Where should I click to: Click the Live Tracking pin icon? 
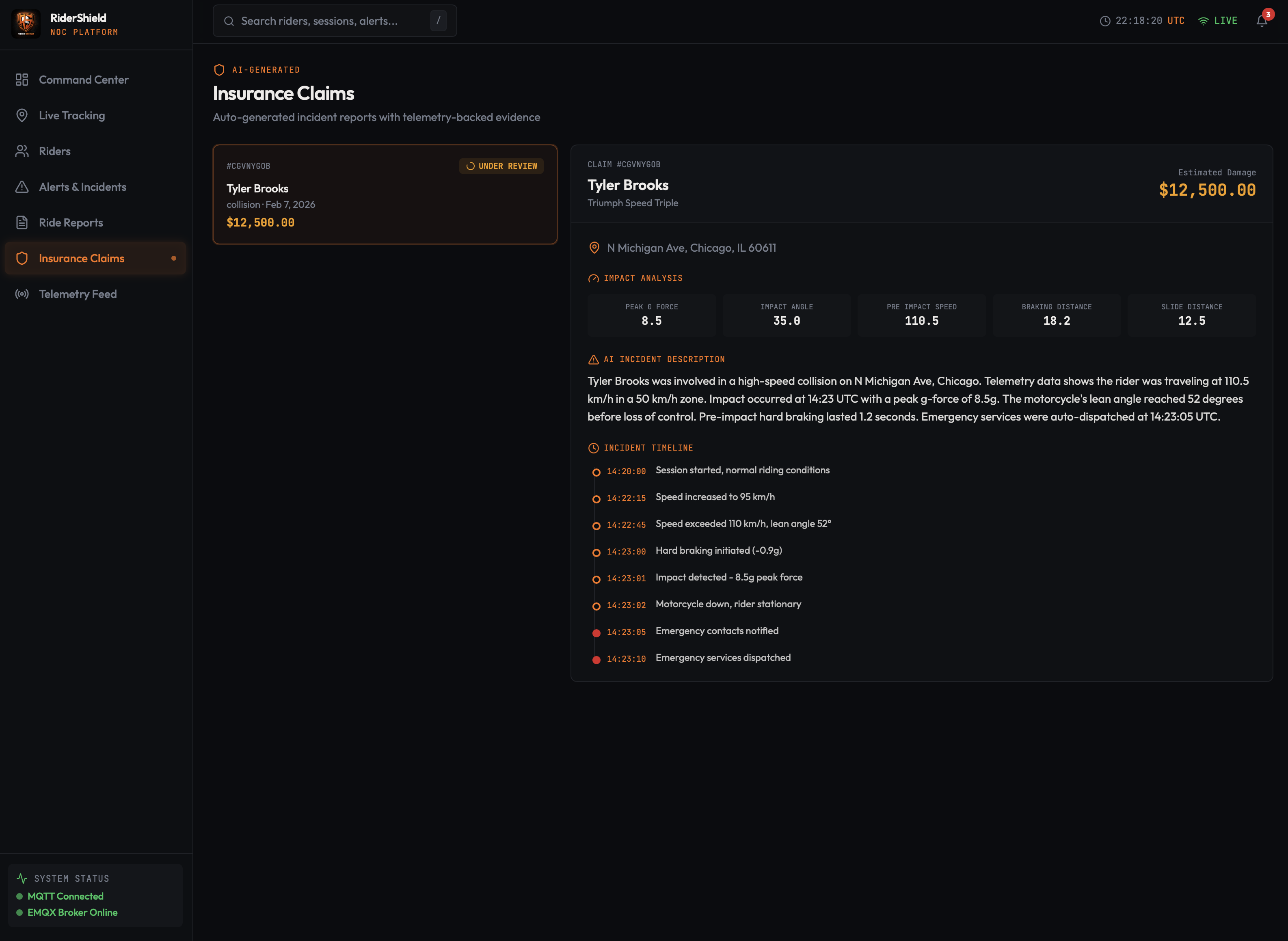click(x=22, y=116)
